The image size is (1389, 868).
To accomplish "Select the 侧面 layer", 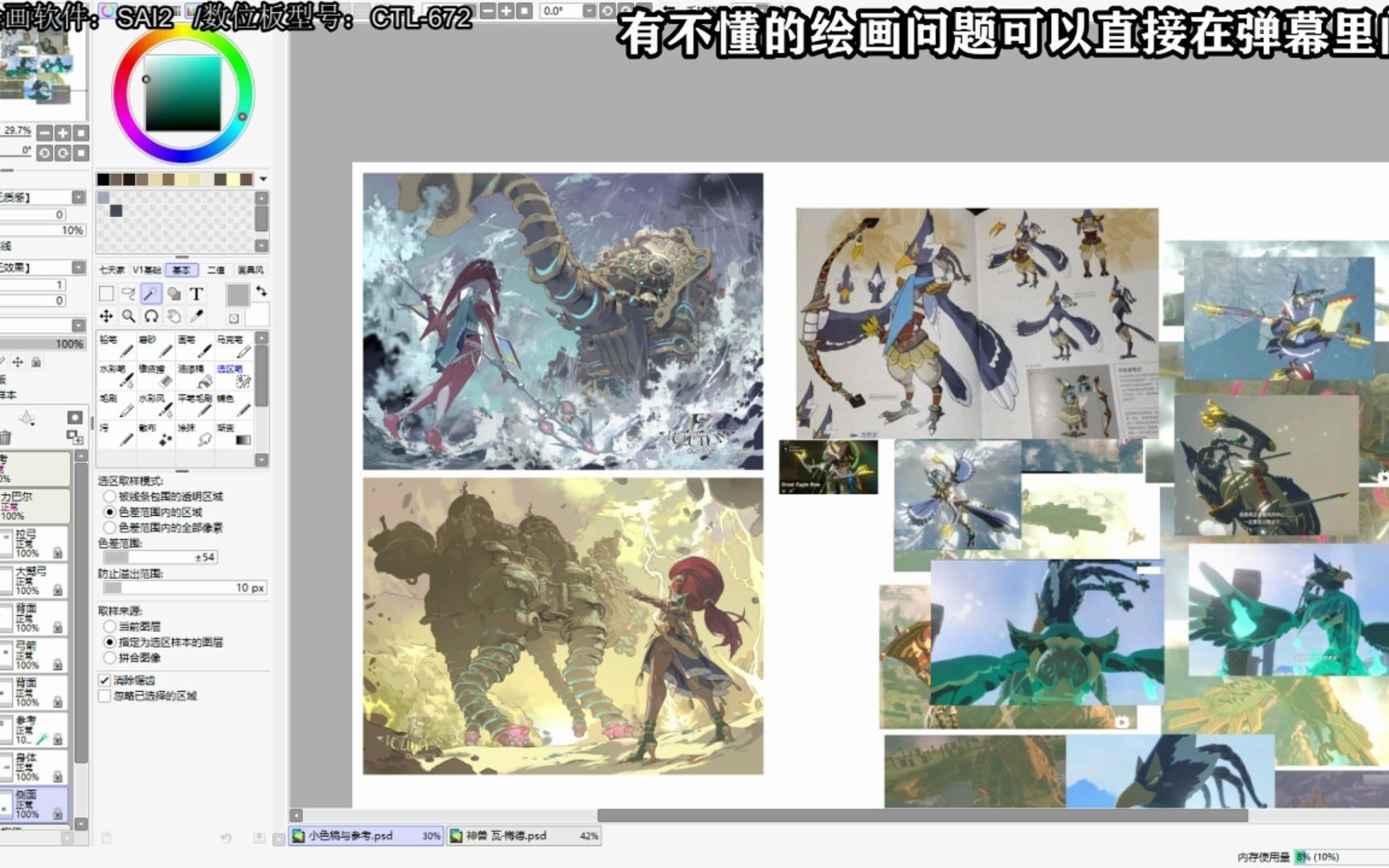I will [x=35, y=805].
